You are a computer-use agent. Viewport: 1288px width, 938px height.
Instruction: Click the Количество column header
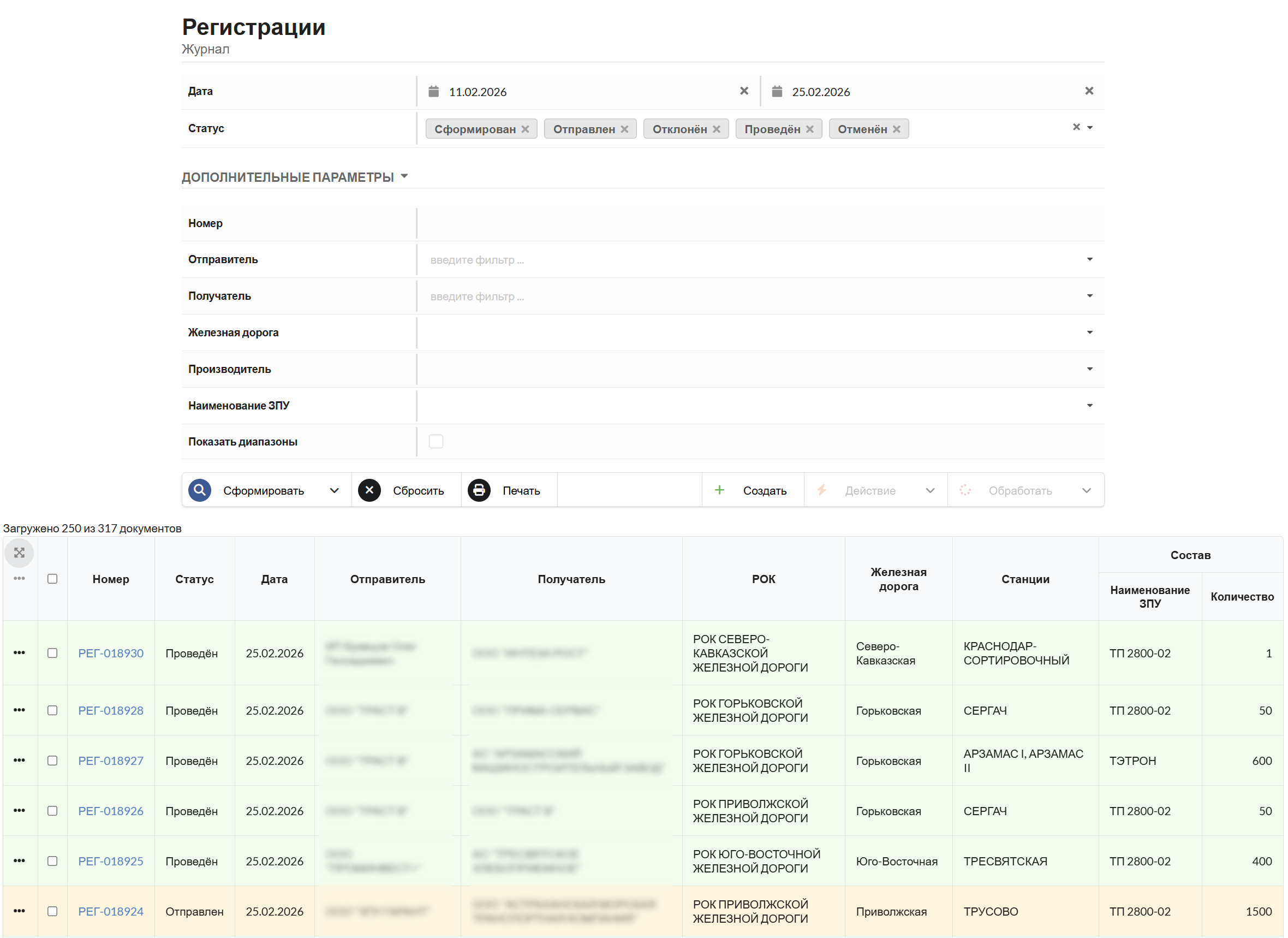pos(1242,597)
